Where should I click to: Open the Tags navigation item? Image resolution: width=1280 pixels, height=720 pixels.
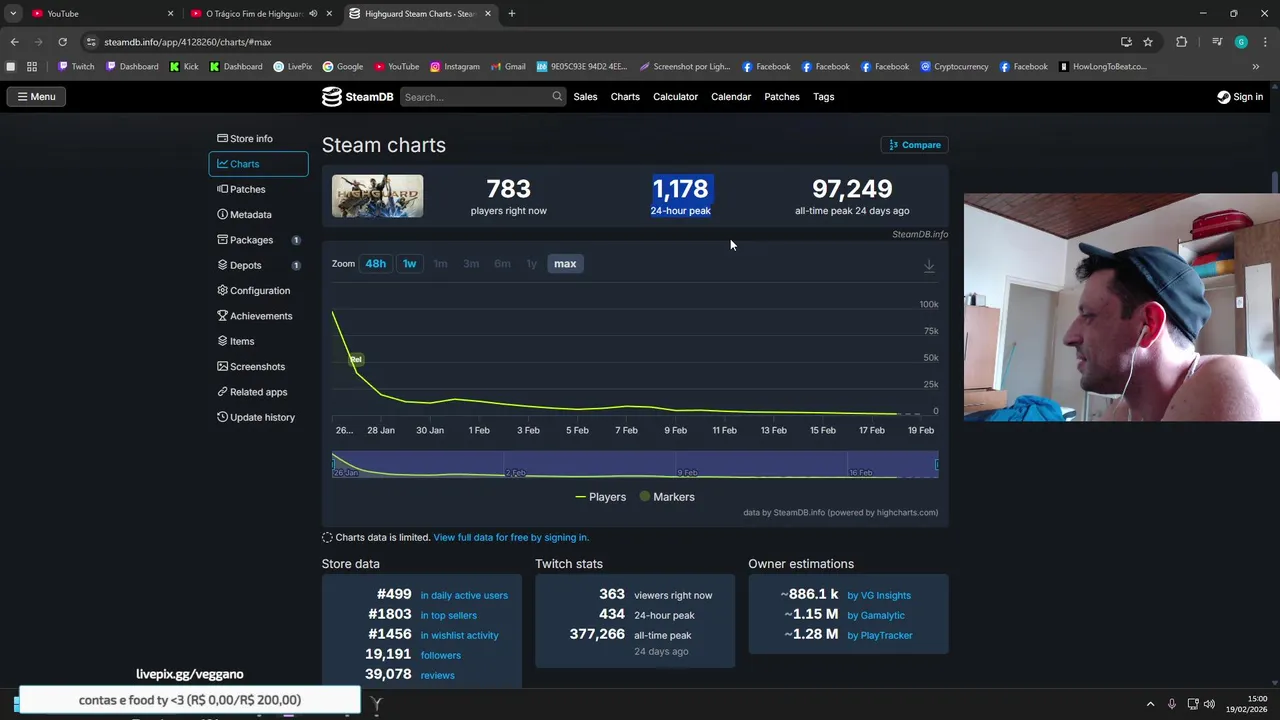[824, 97]
